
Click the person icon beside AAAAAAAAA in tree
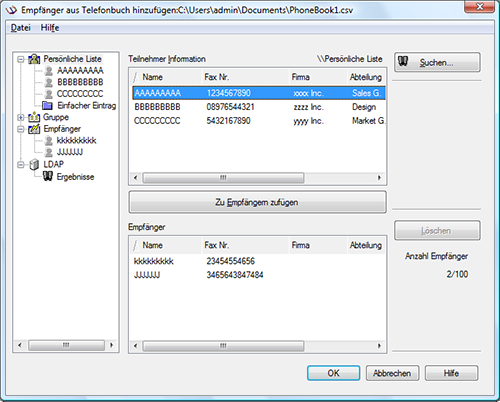pyautogui.click(x=49, y=71)
